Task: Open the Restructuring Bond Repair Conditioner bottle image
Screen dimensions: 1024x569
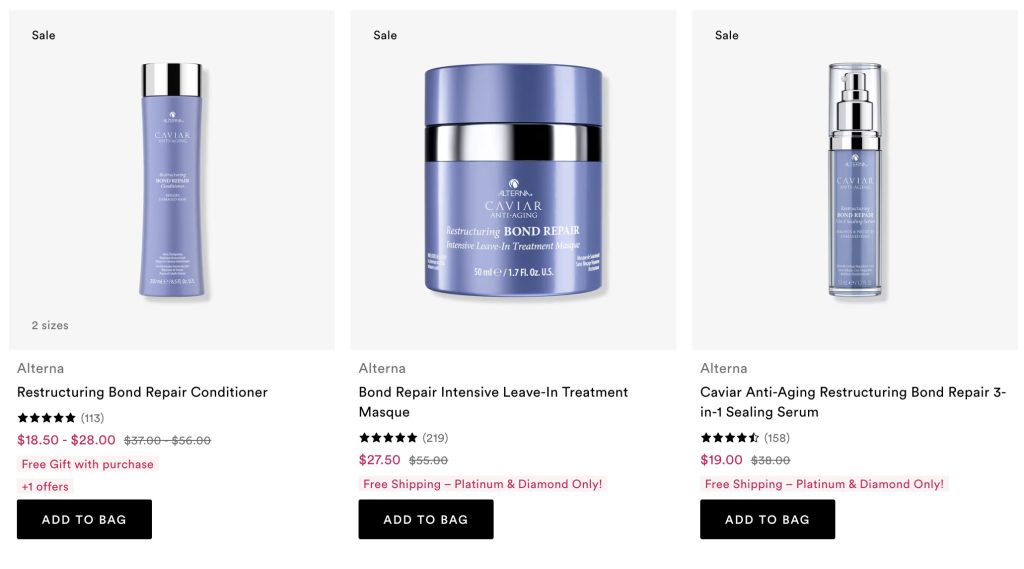Action: [172, 180]
